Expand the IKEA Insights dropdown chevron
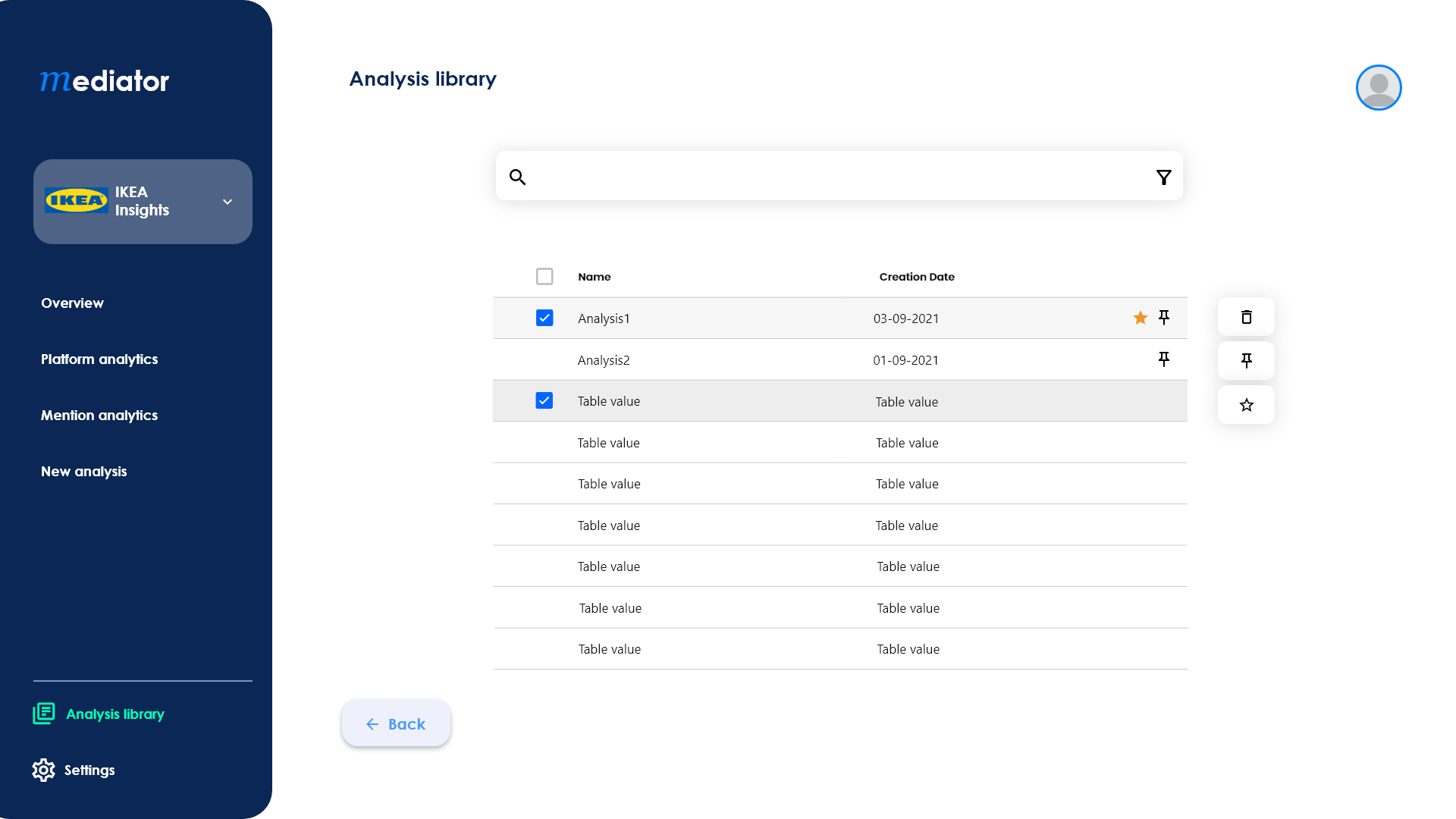 click(227, 202)
